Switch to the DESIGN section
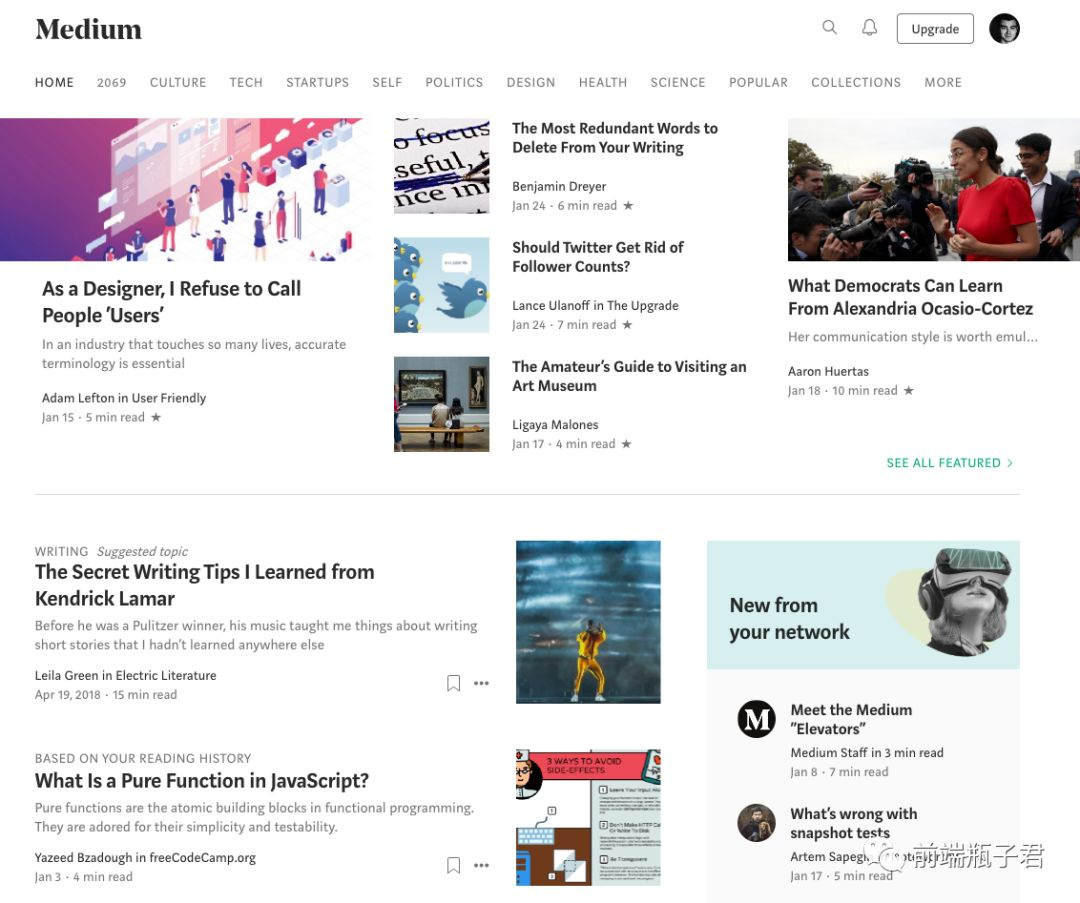The height and width of the screenshot is (903, 1080). click(x=531, y=83)
